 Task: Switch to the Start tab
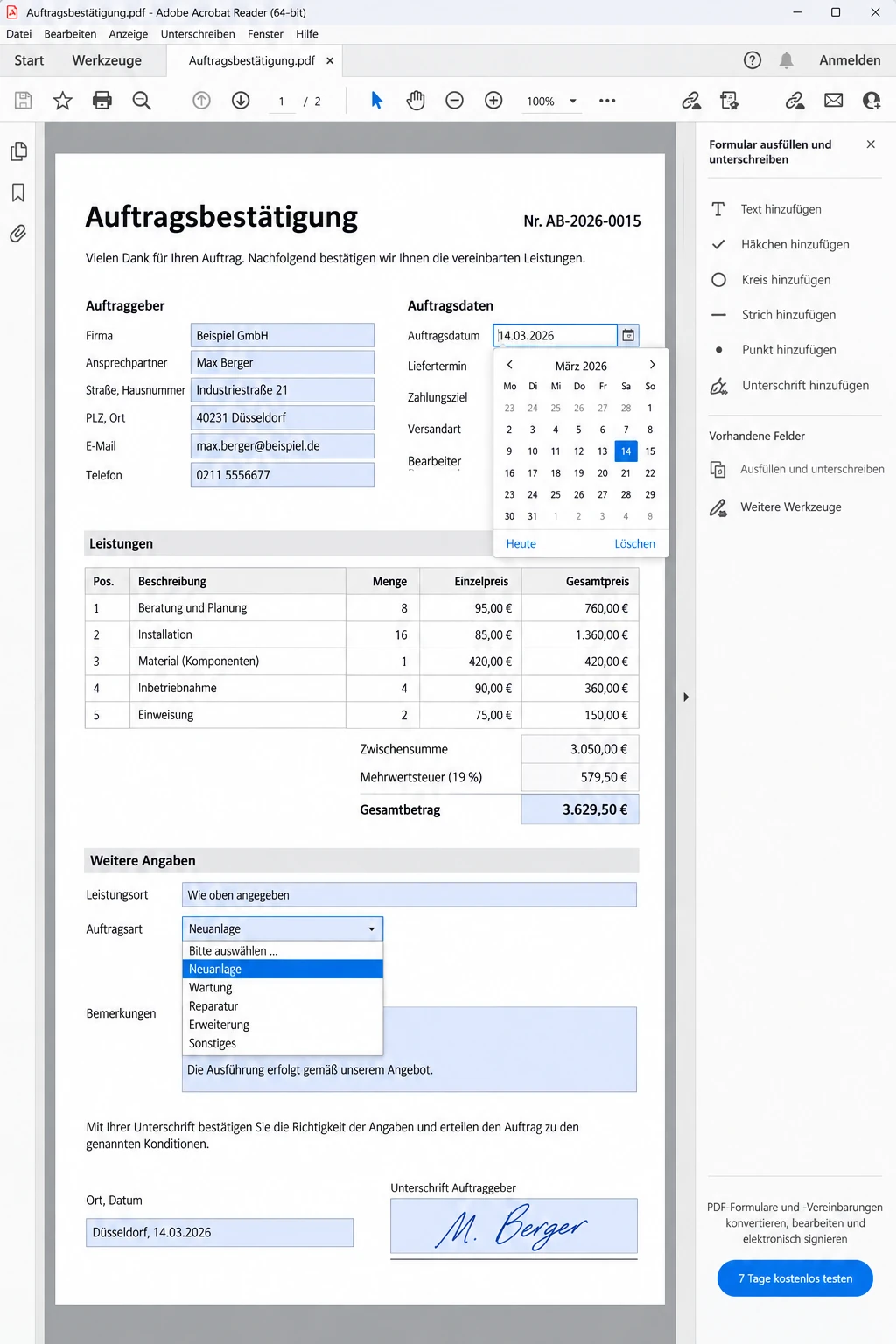click(x=29, y=60)
